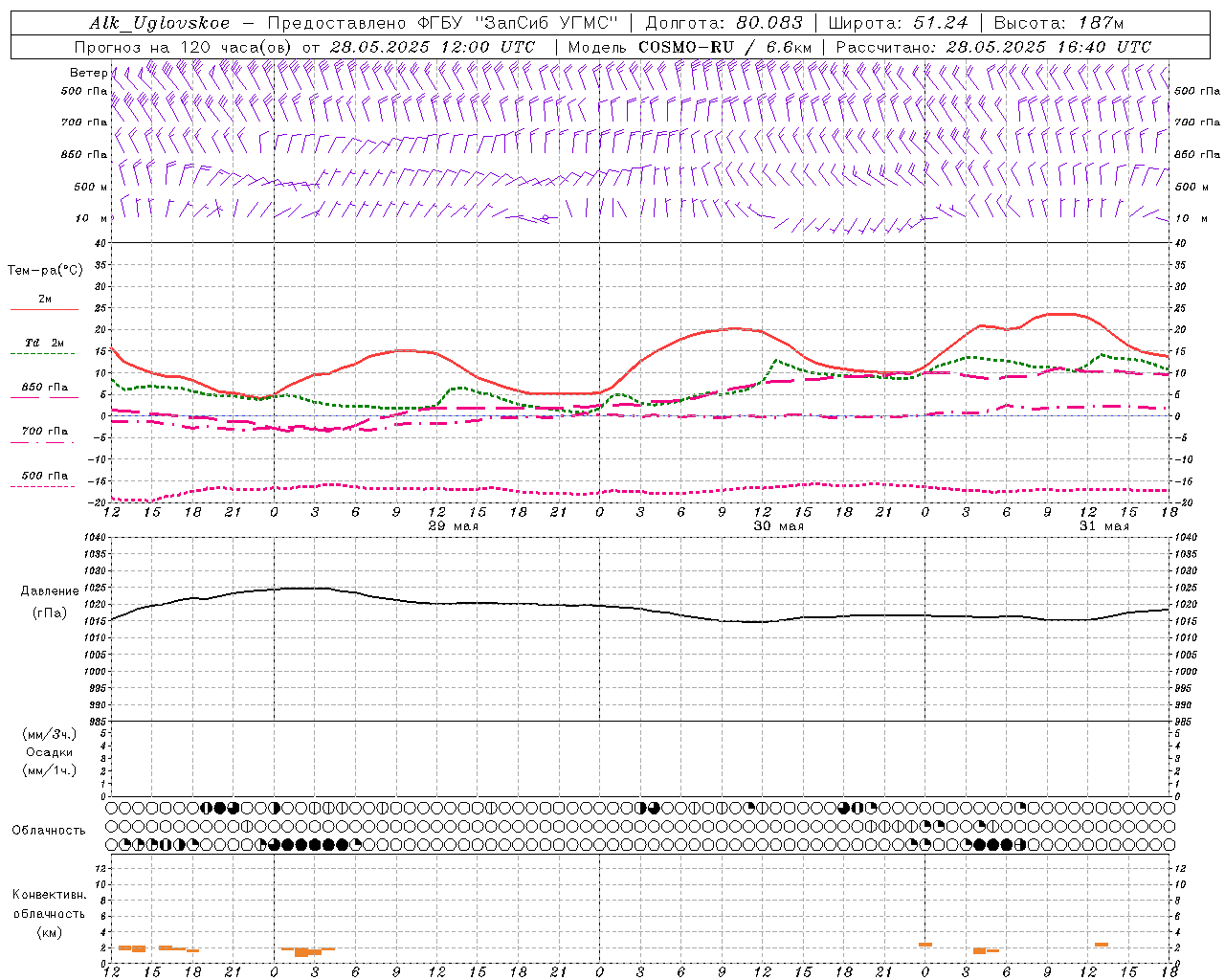Image resolution: width=1225 pixels, height=980 pixels.
Task: Click the 850 гПа temperature legend entry
Action: [x=45, y=388]
